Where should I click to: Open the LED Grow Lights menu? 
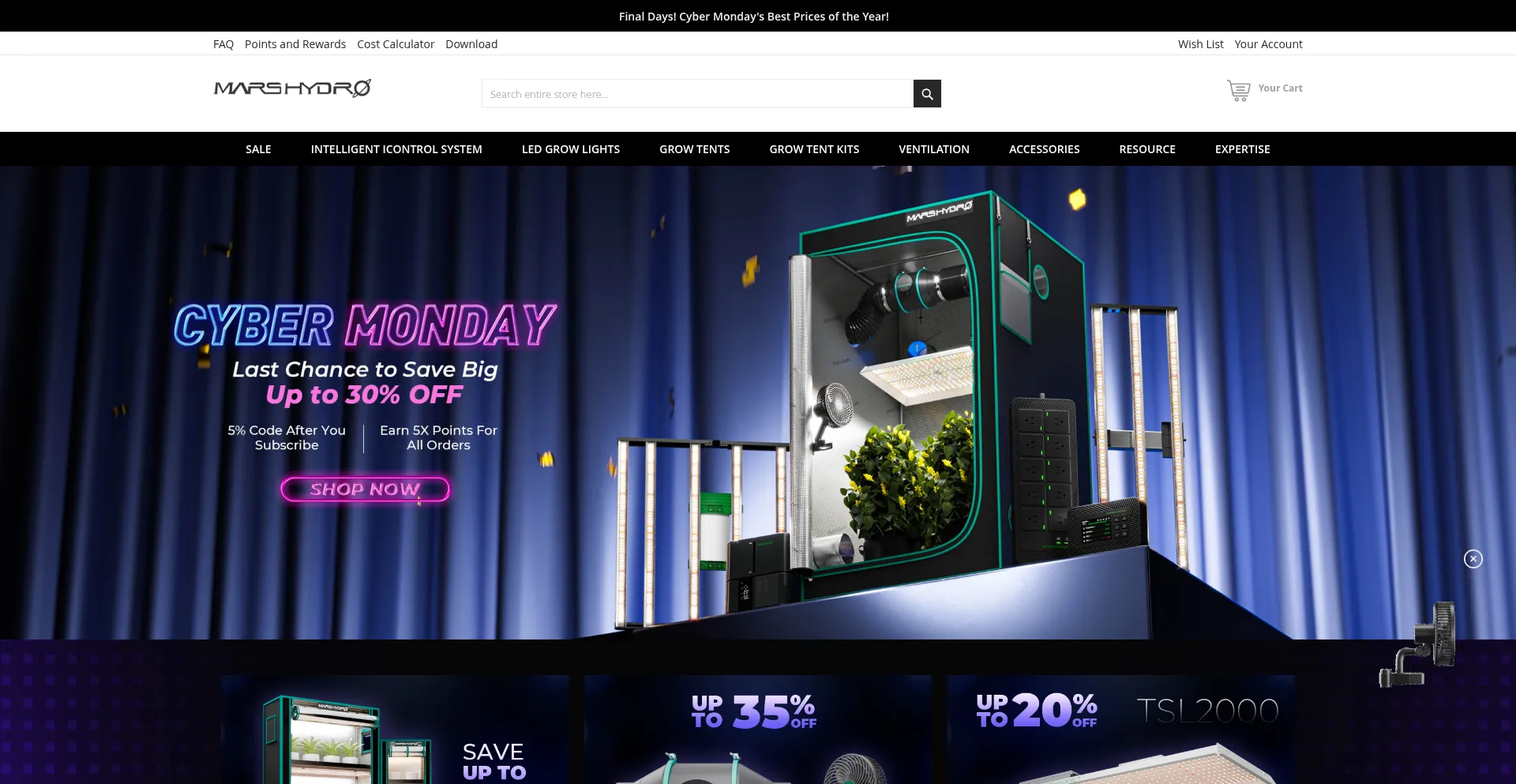coord(571,149)
